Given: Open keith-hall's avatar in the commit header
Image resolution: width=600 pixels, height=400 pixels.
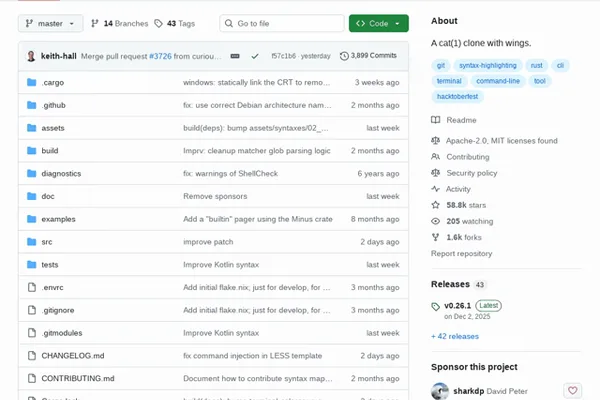Looking at the screenshot, I should 31,56.
